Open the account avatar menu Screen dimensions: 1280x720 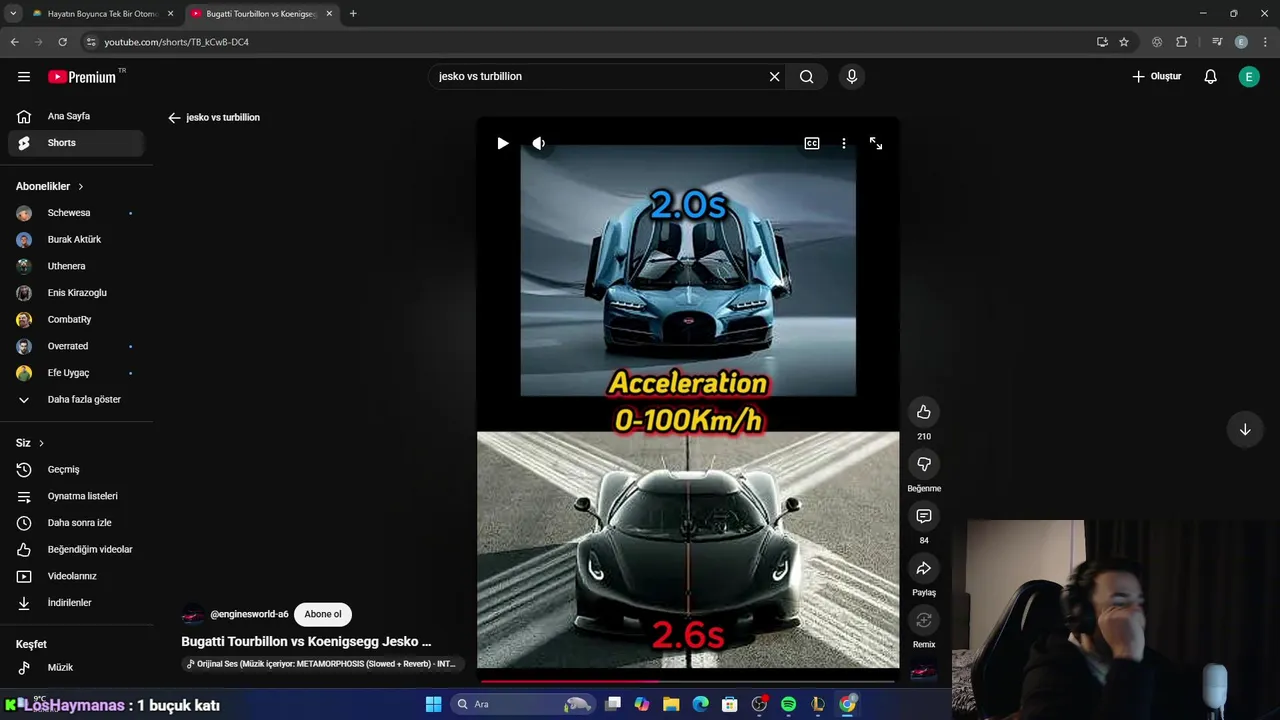(1249, 77)
